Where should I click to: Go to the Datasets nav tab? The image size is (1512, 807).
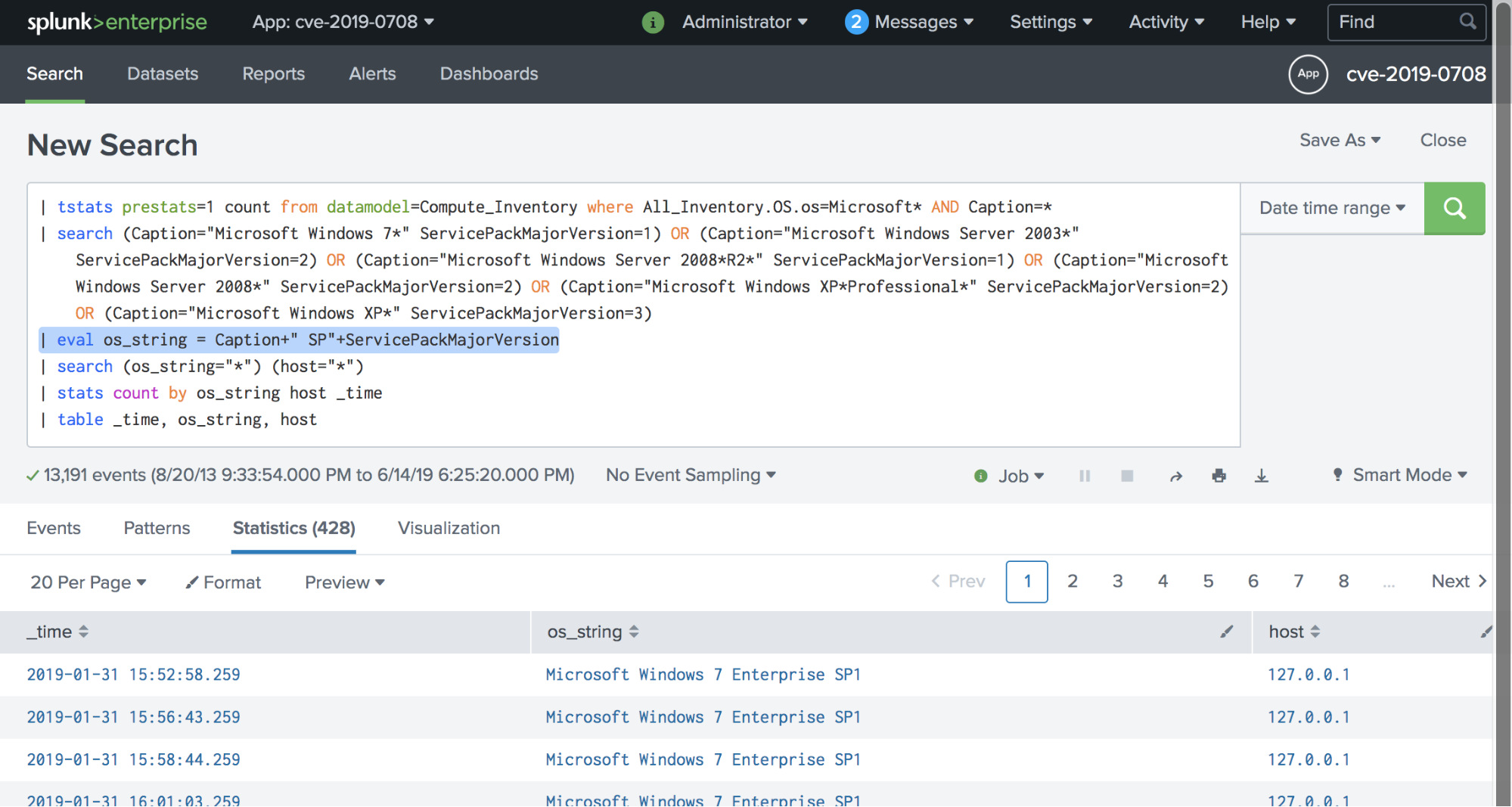click(163, 74)
